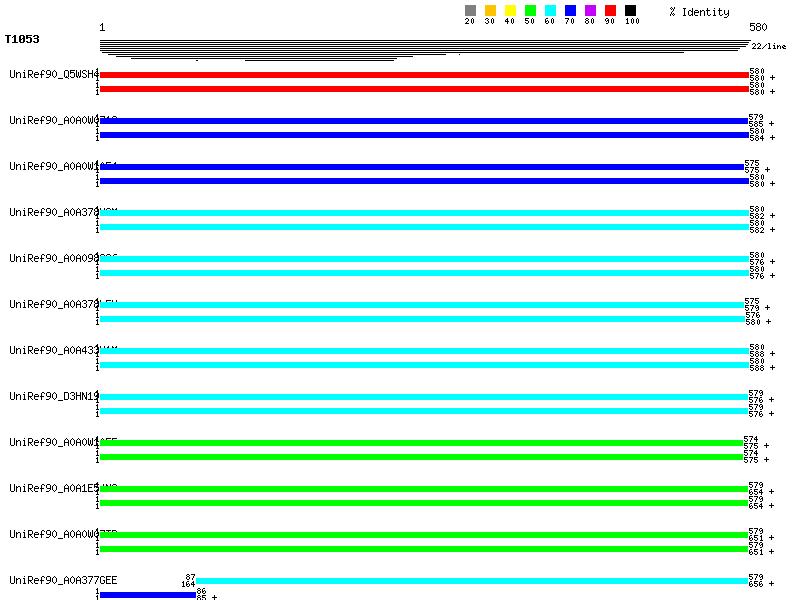Pick the yellow 40% identity swatch

click(510, 11)
